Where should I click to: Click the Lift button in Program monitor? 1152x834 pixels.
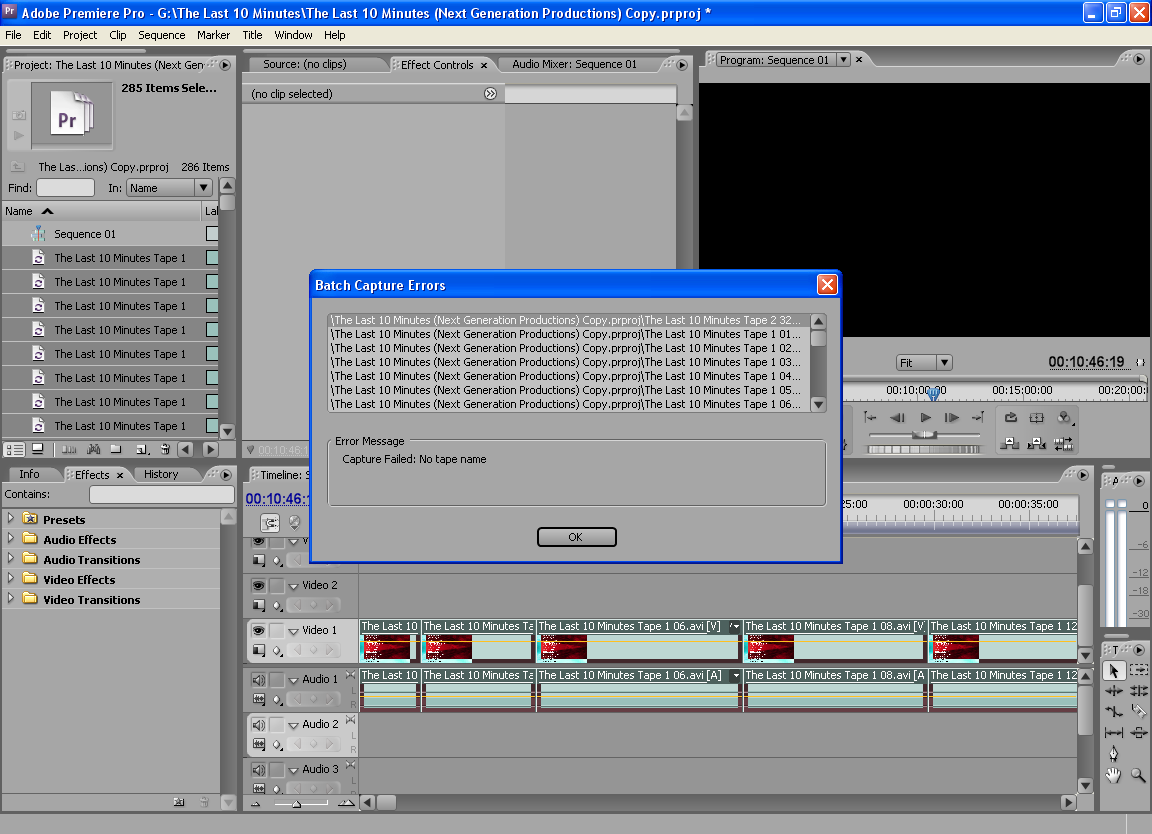tap(1010, 443)
